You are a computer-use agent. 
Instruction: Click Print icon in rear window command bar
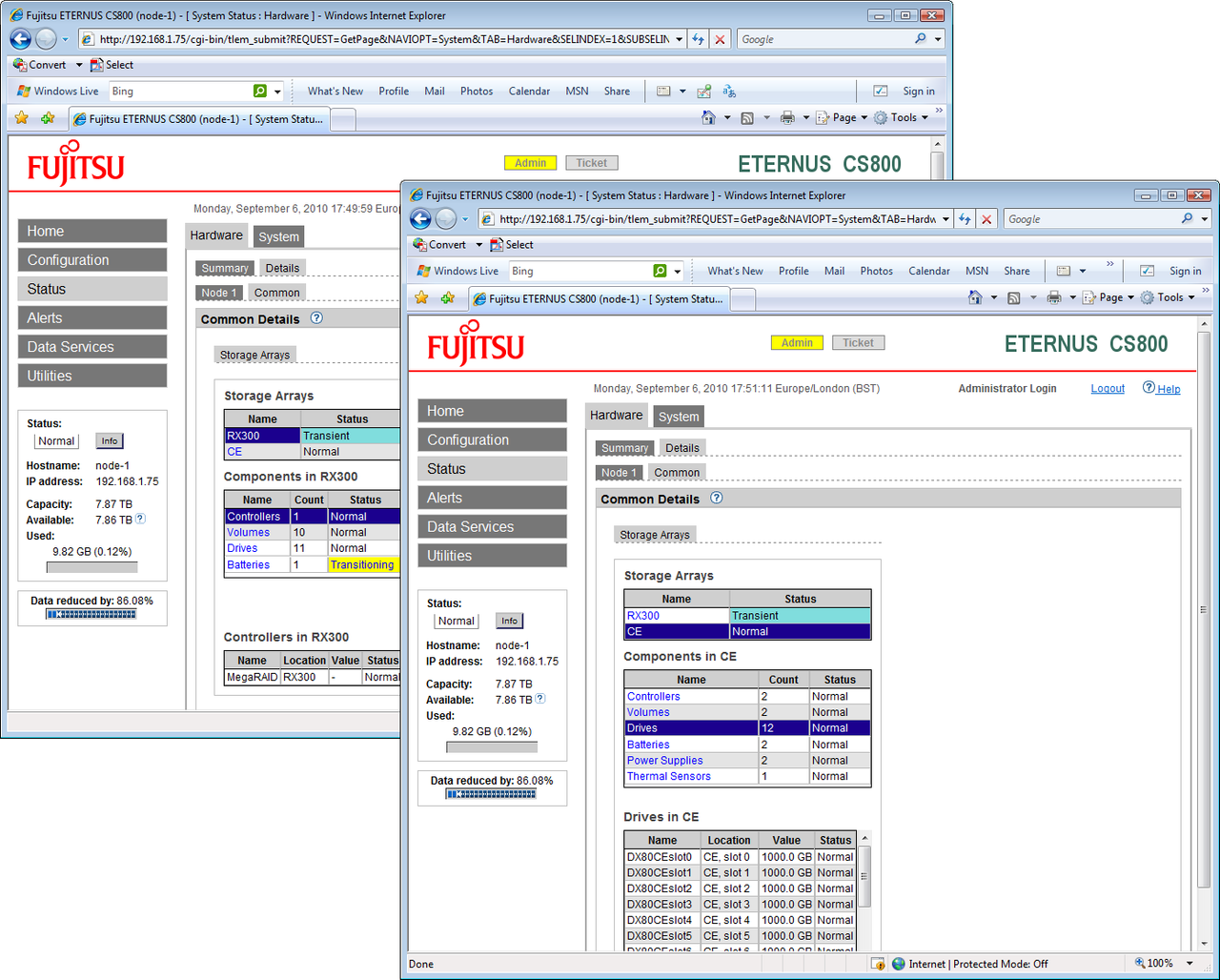[787, 117]
